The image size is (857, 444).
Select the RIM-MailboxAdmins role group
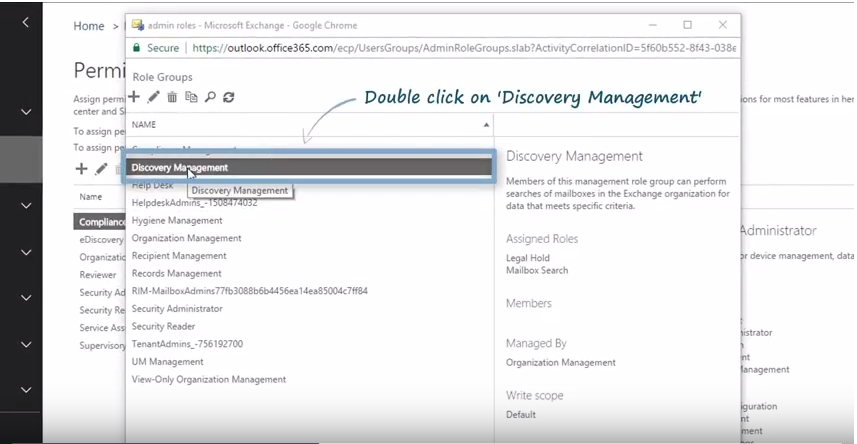(x=250, y=290)
